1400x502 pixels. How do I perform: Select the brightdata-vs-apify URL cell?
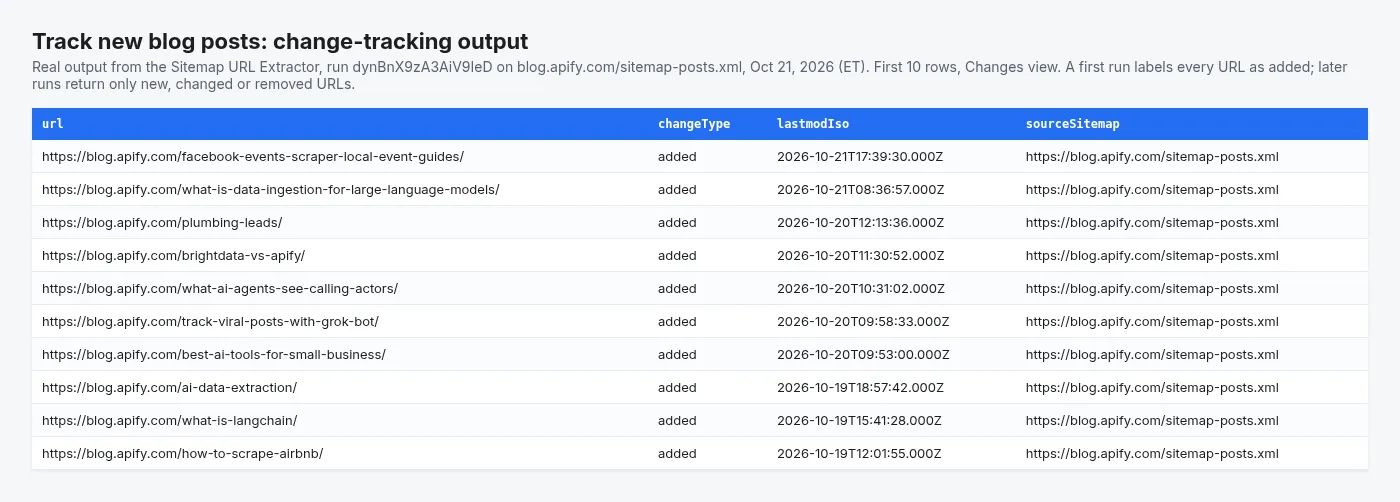tap(174, 256)
